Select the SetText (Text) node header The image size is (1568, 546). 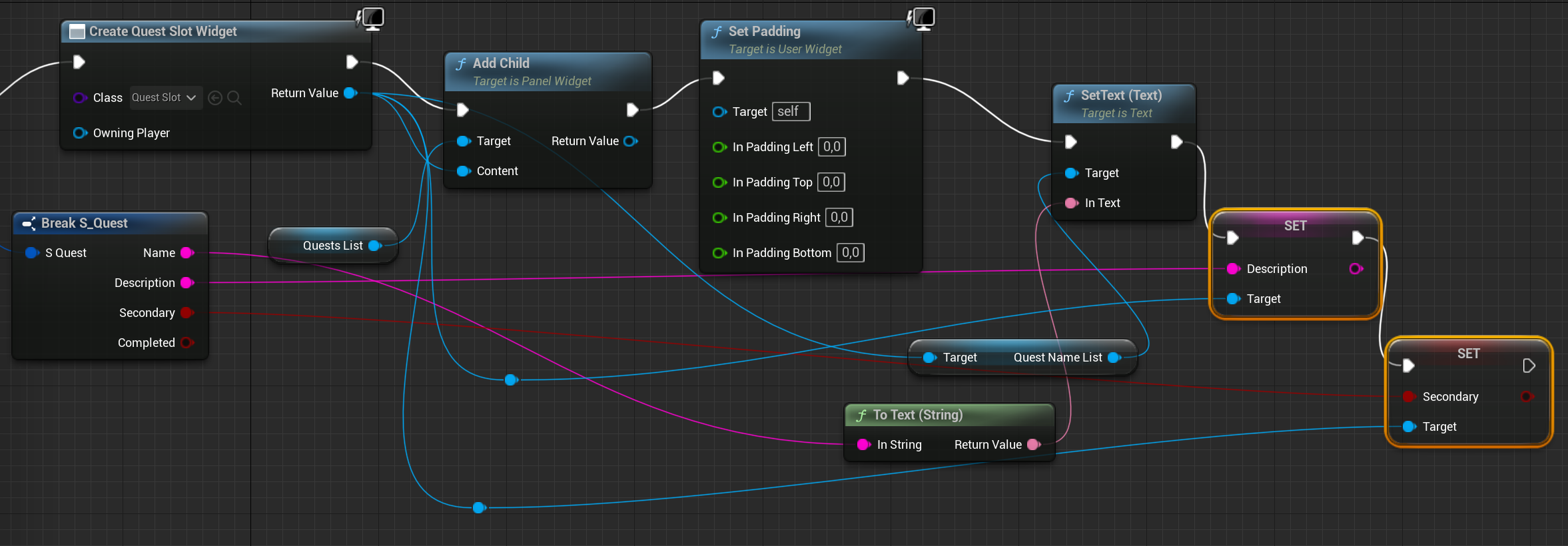[1124, 103]
